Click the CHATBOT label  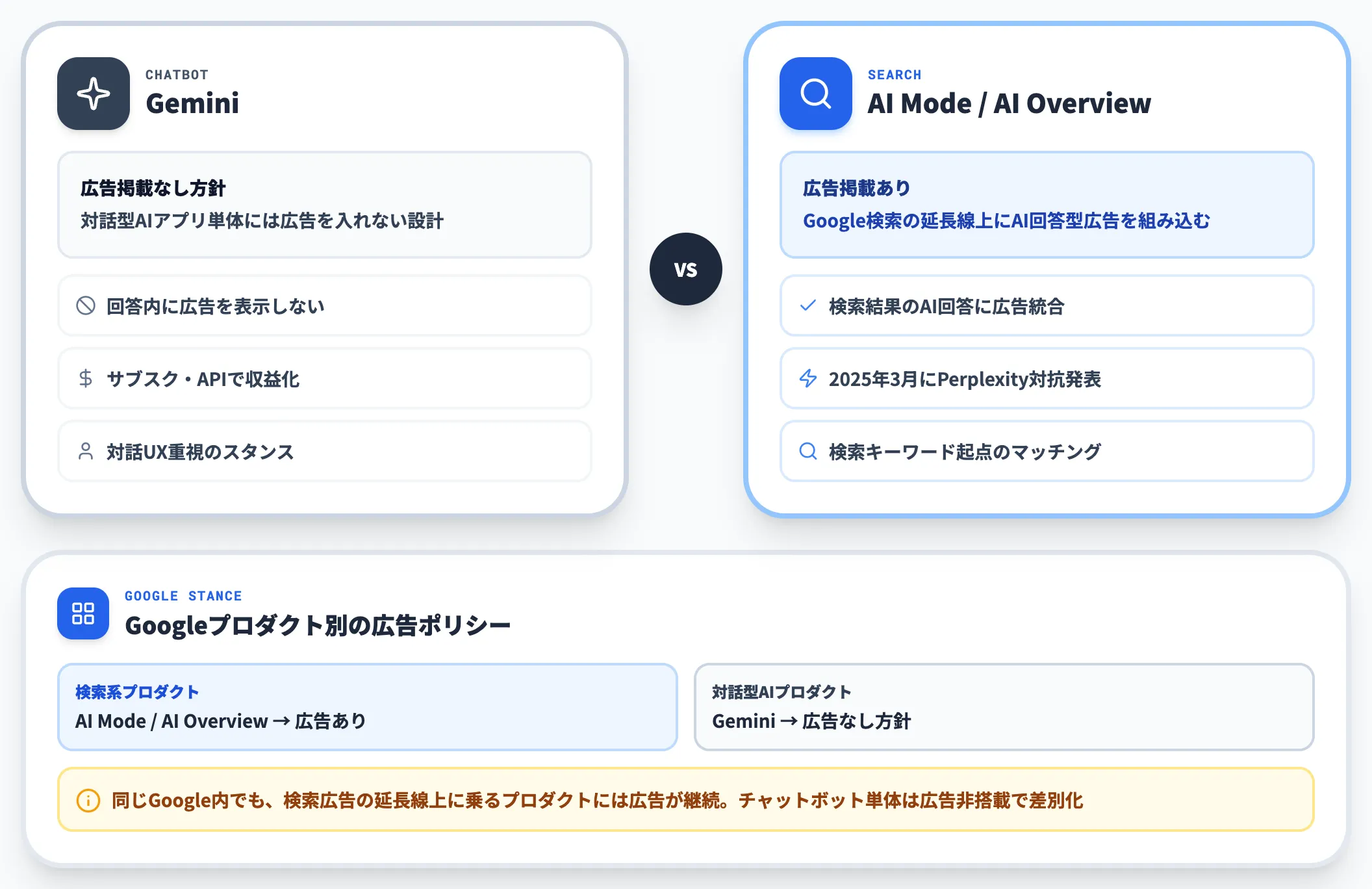pos(177,75)
